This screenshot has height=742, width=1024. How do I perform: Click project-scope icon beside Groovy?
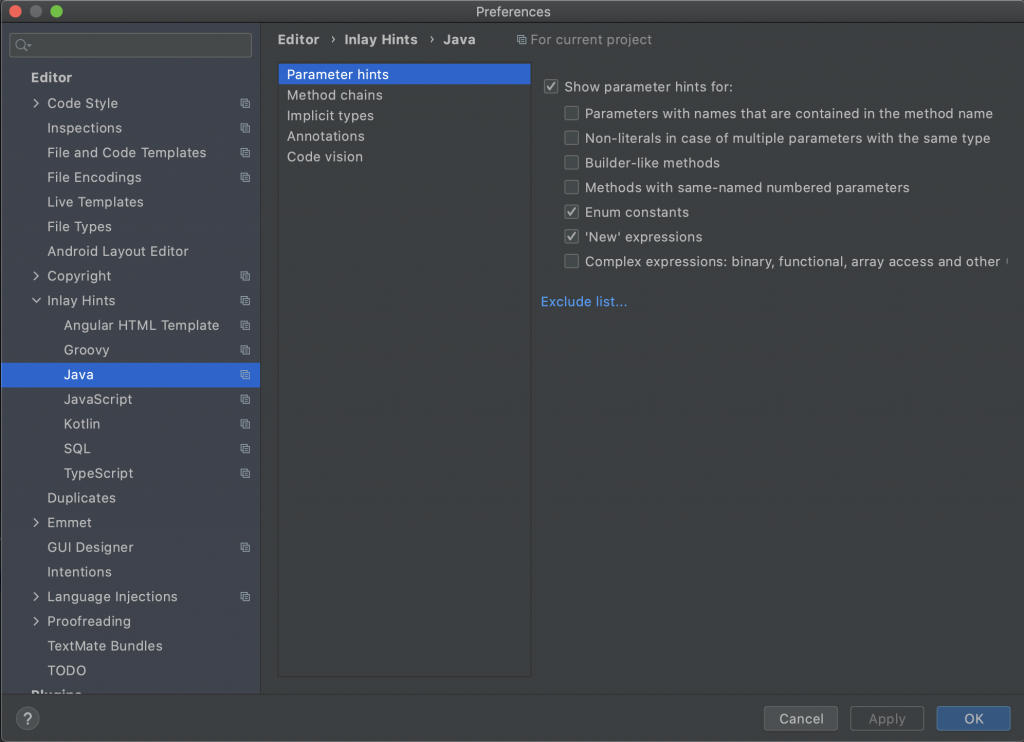tap(245, 350)
